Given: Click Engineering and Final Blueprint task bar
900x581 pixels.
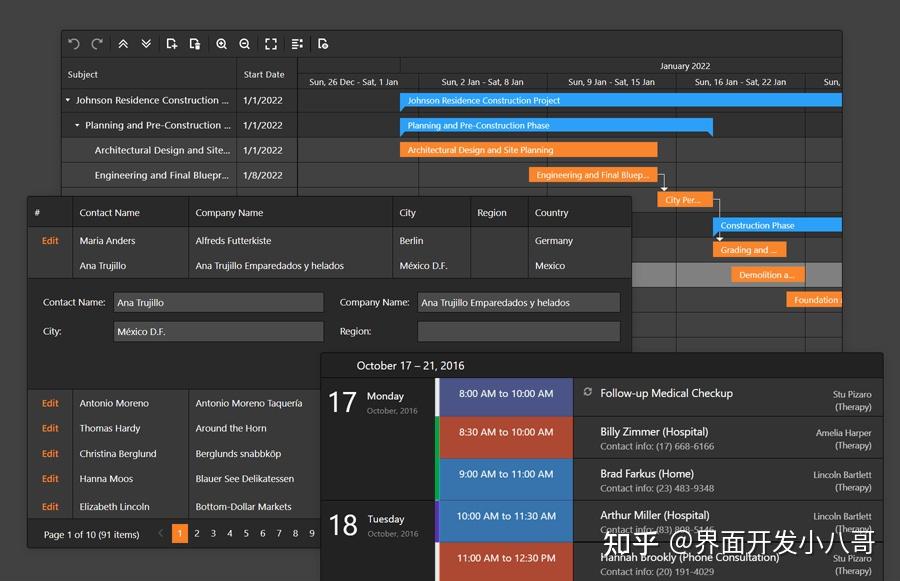Looking at the screenshot, I should coord(593,175).
